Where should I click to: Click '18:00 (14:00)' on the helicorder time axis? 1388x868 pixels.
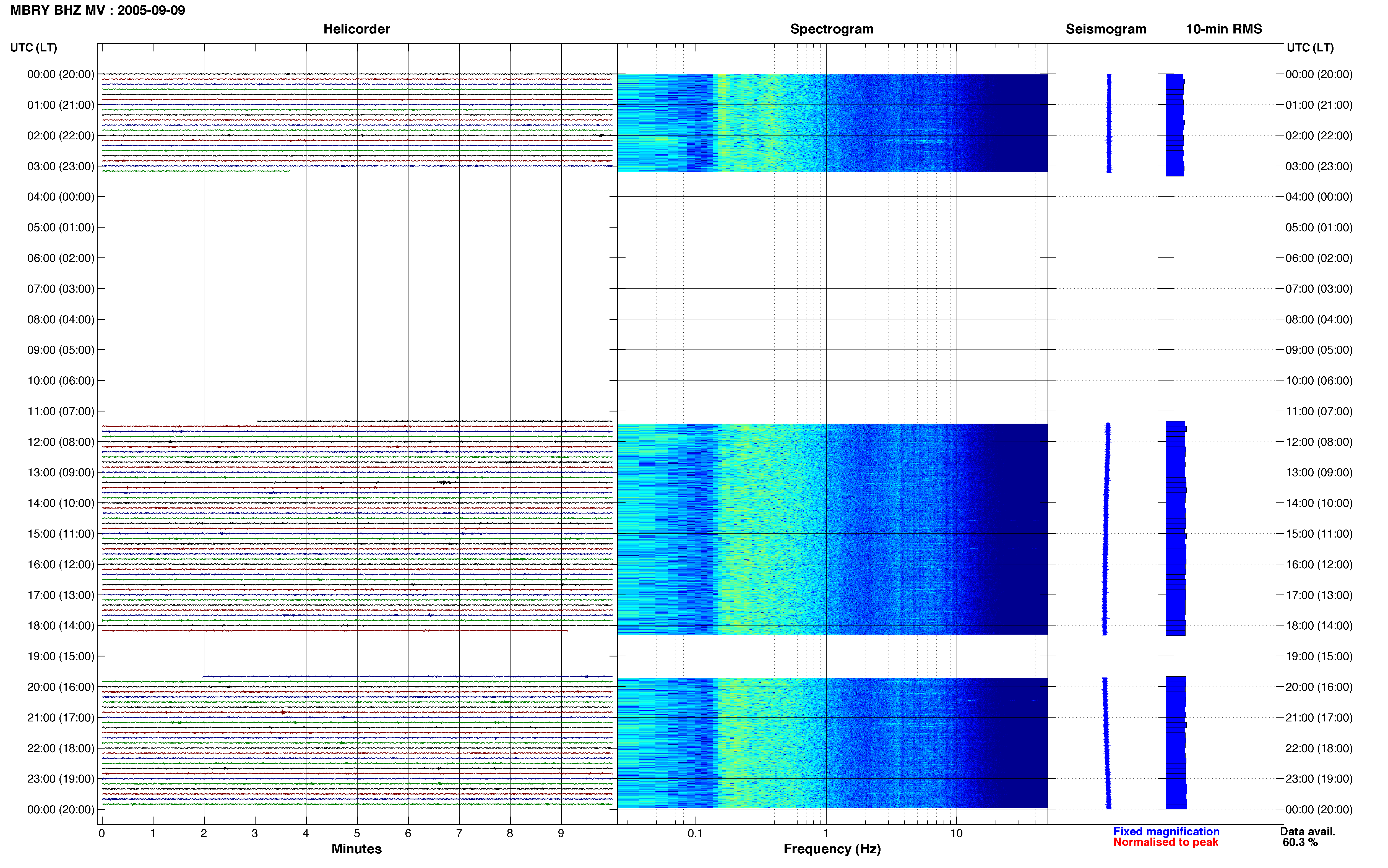[61, 626]
